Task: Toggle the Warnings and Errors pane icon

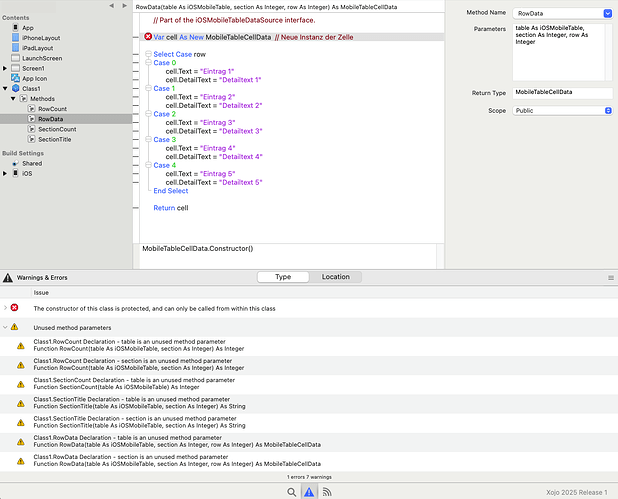Action: (309, 492)
